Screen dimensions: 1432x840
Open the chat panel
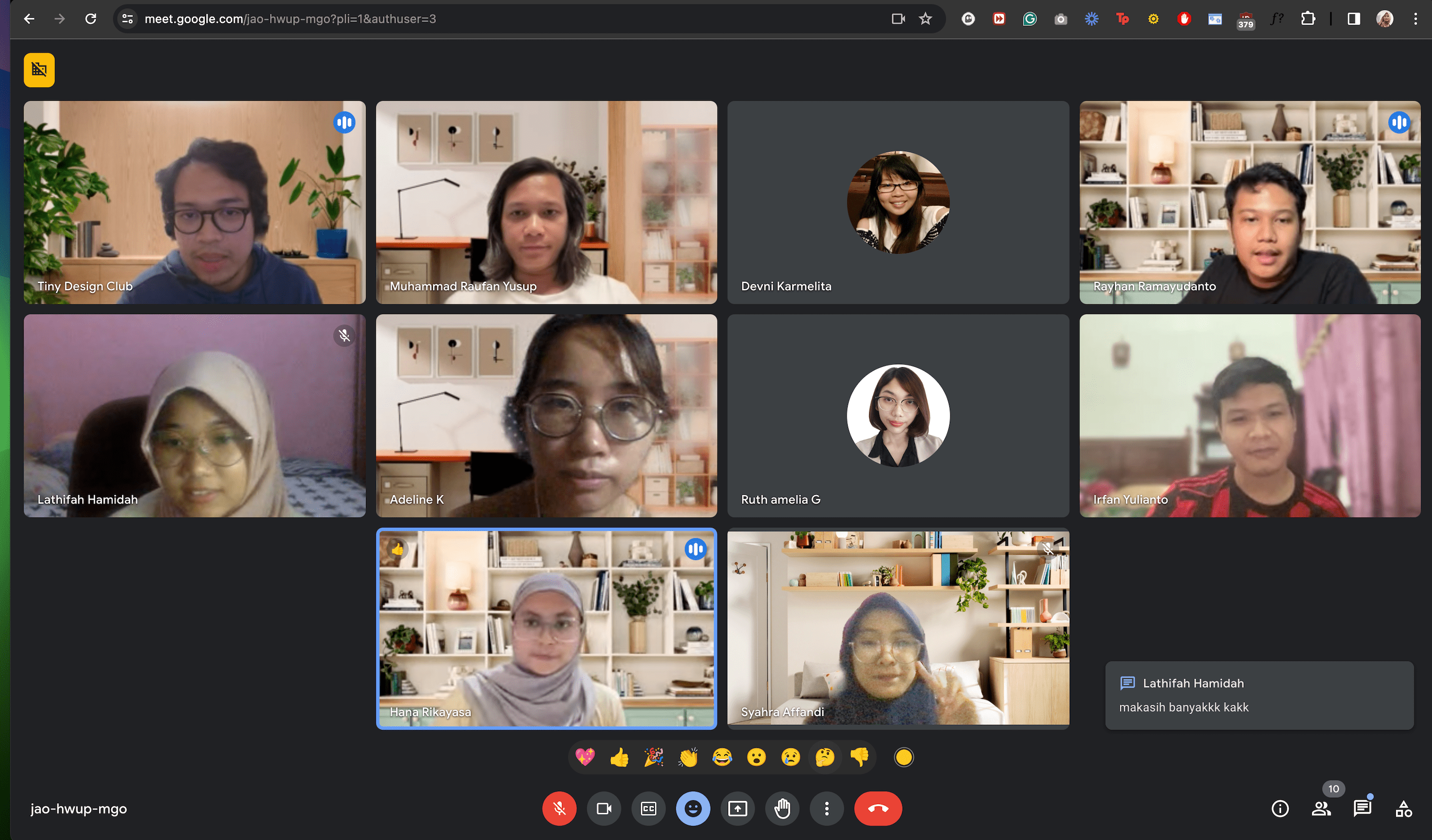[x=1362, y=808]
